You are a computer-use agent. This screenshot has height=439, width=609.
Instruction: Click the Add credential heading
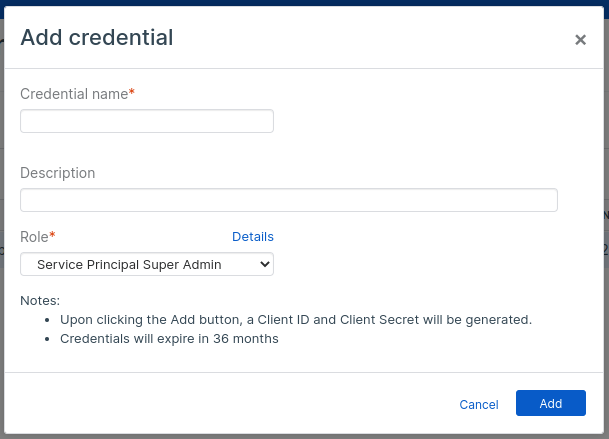(97, 38)
